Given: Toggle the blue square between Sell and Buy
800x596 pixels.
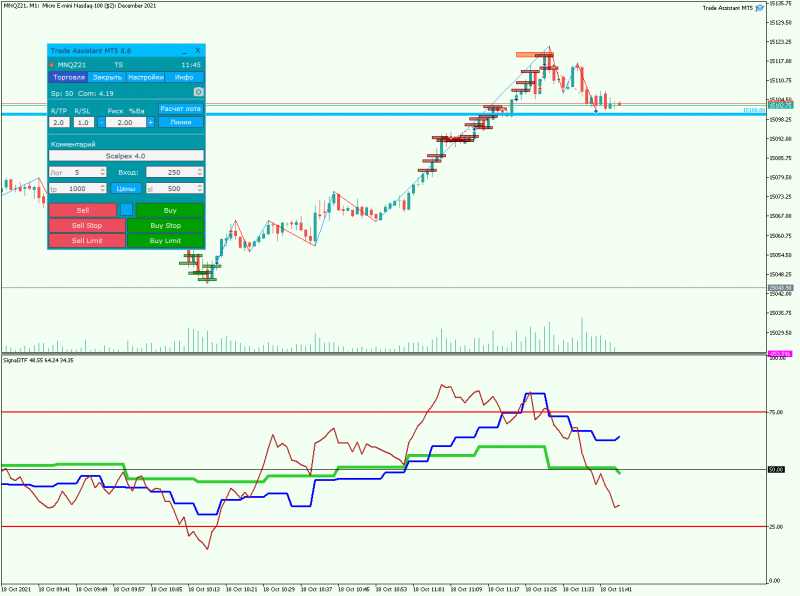Looking at the screenshot, I should click(126, 210).
